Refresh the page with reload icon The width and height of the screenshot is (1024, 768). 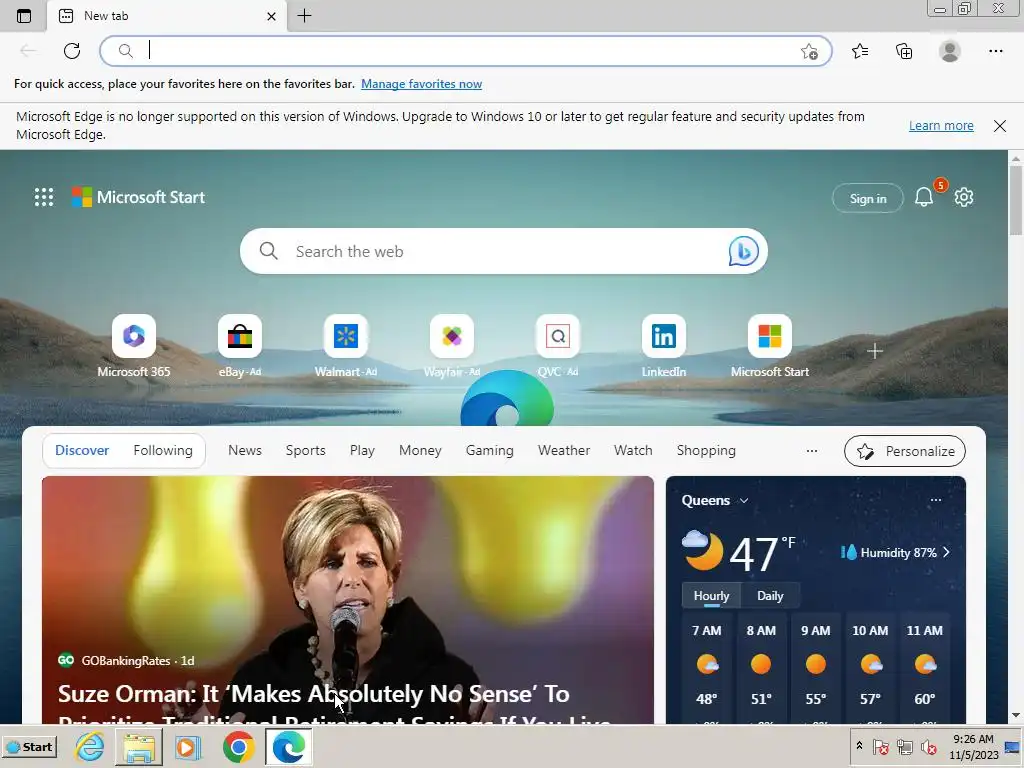[x=72, y=51]
